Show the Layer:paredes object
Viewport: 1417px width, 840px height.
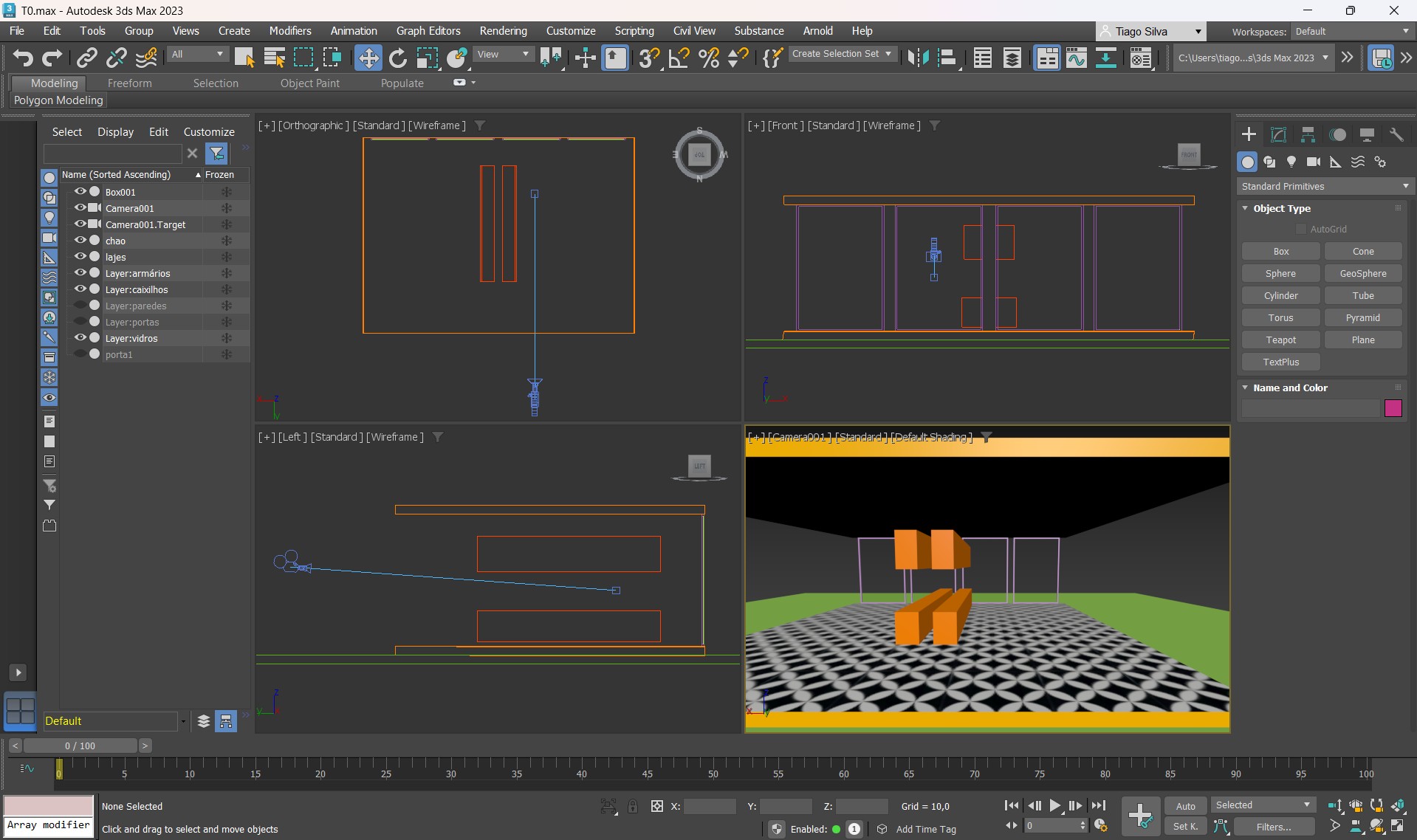coord(80,305)
